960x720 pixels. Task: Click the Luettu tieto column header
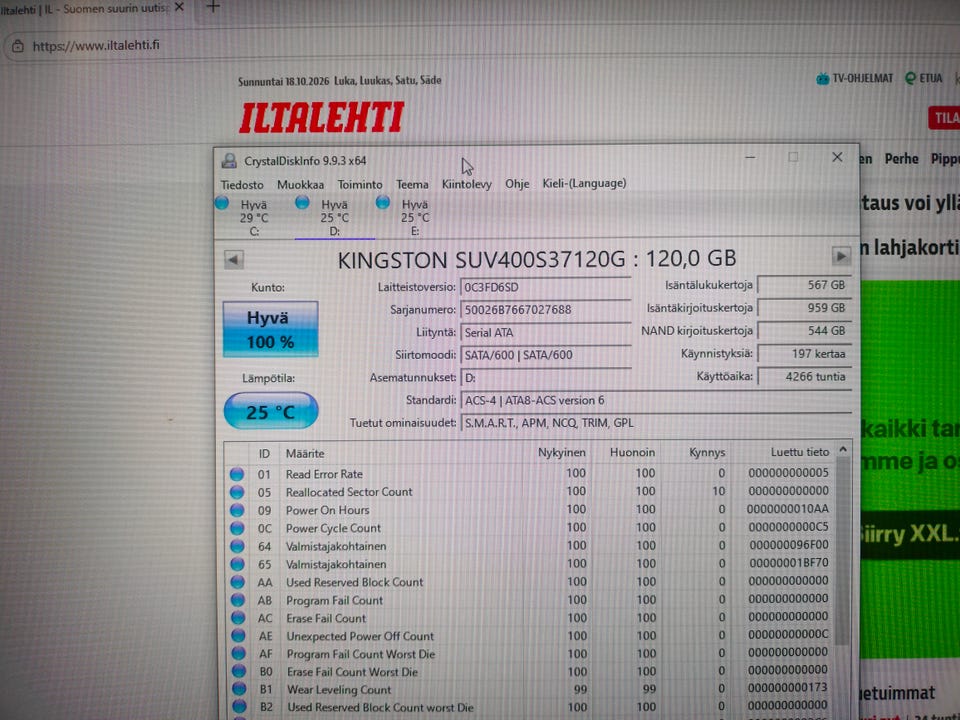(800, 452)
